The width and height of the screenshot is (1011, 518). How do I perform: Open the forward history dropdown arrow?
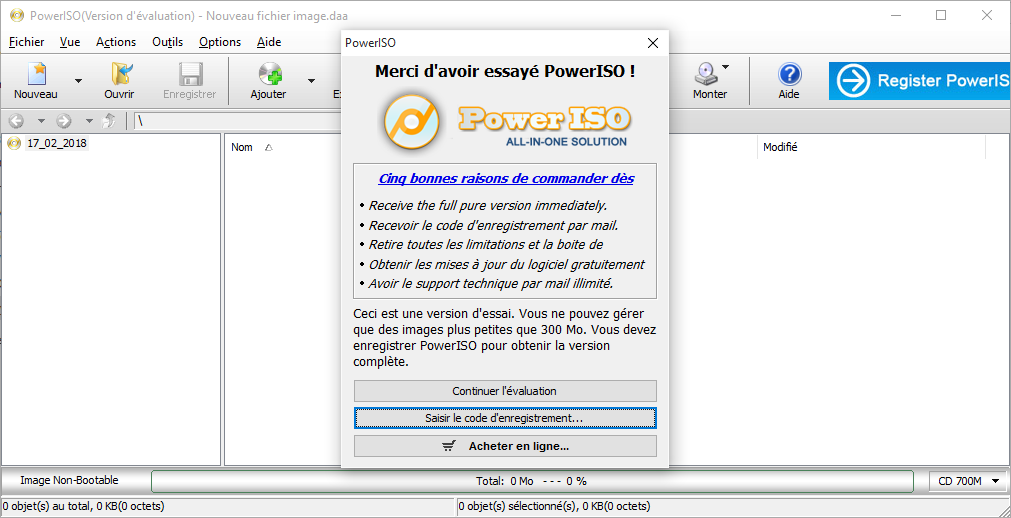[x=89, y=121]
